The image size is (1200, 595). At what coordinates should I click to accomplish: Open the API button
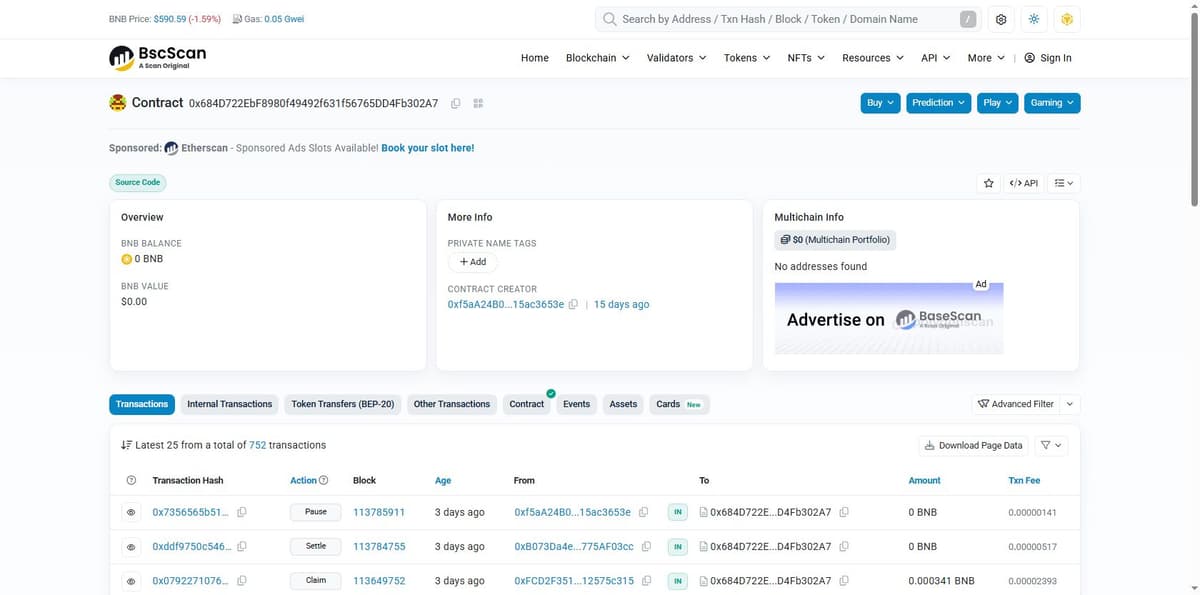1024,183
